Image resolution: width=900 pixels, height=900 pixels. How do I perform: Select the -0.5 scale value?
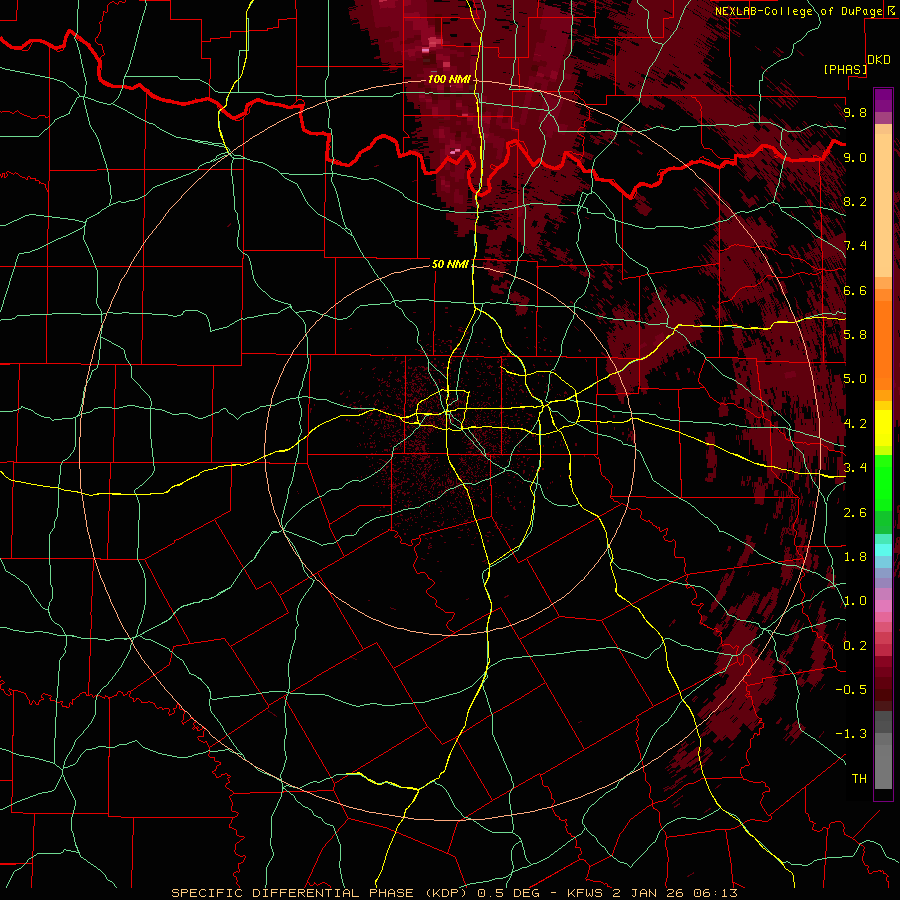[851, 689]
